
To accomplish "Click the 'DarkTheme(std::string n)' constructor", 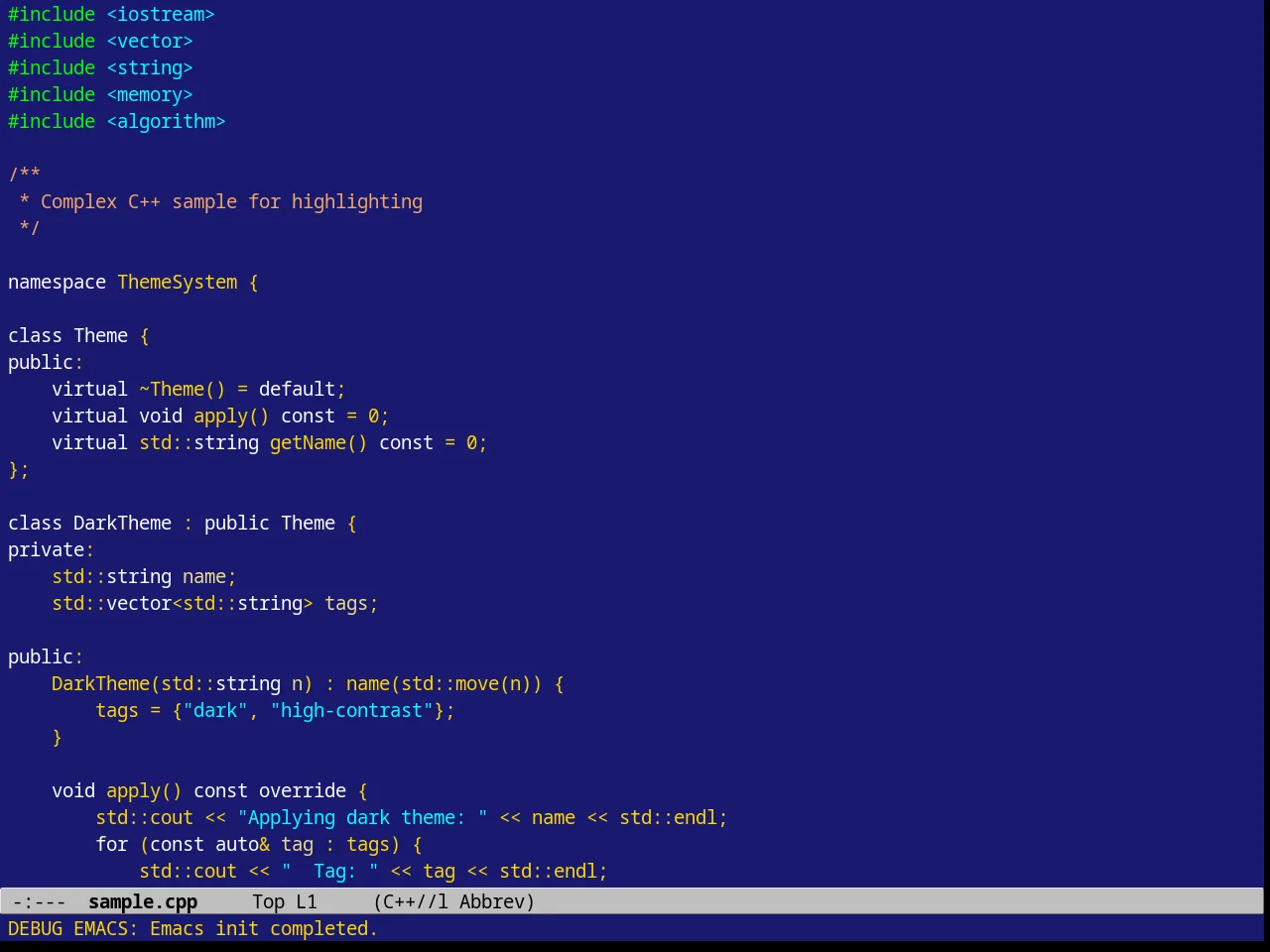I will click(183, 683).
